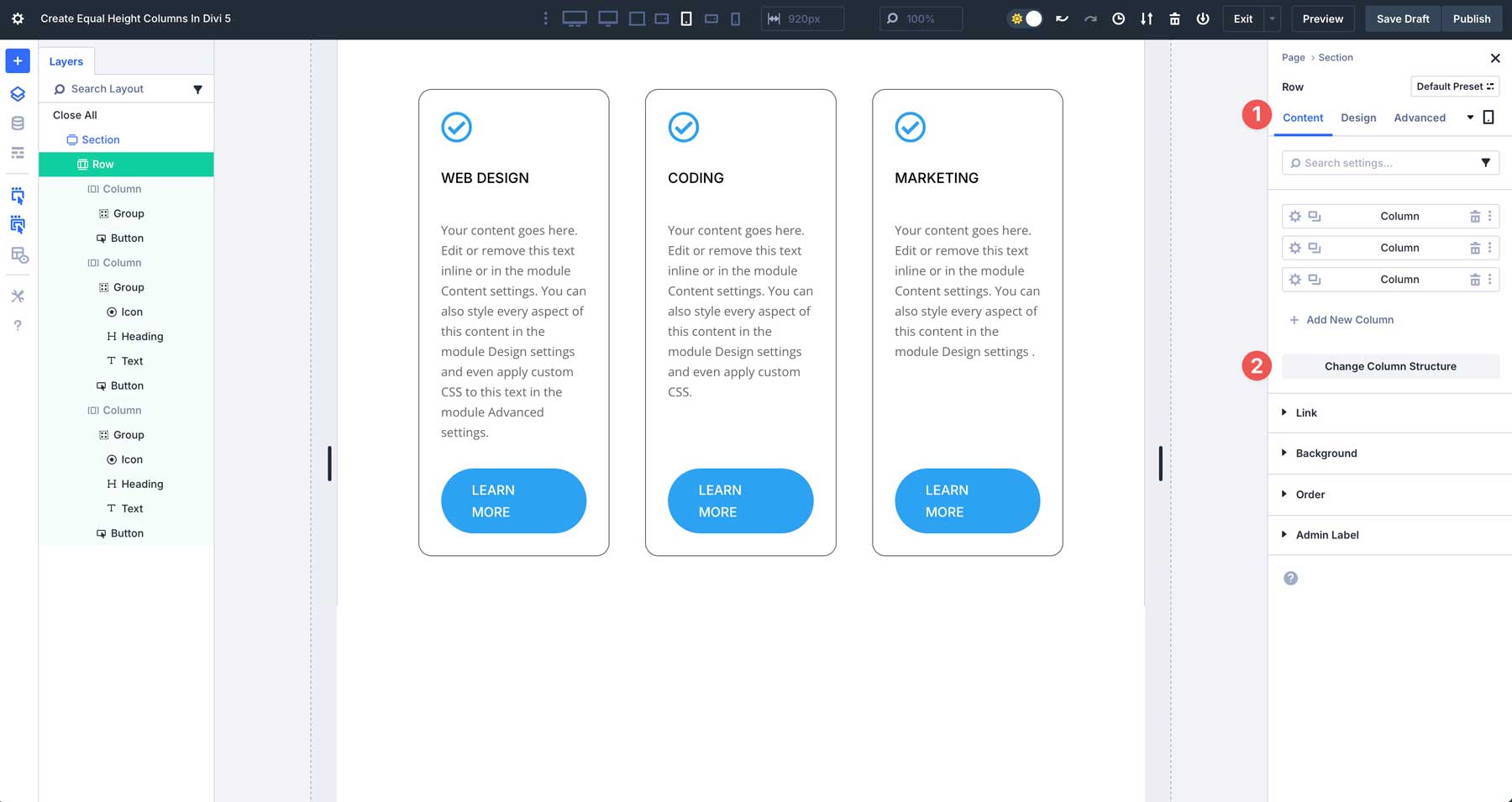Open the Default Preset dropdown
The image size is (1512, 802).
coord(1454,86)
